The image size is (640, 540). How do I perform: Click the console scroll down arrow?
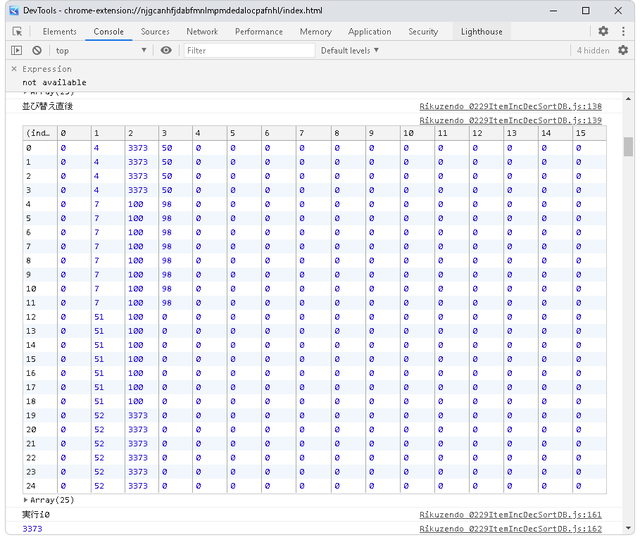628,528
